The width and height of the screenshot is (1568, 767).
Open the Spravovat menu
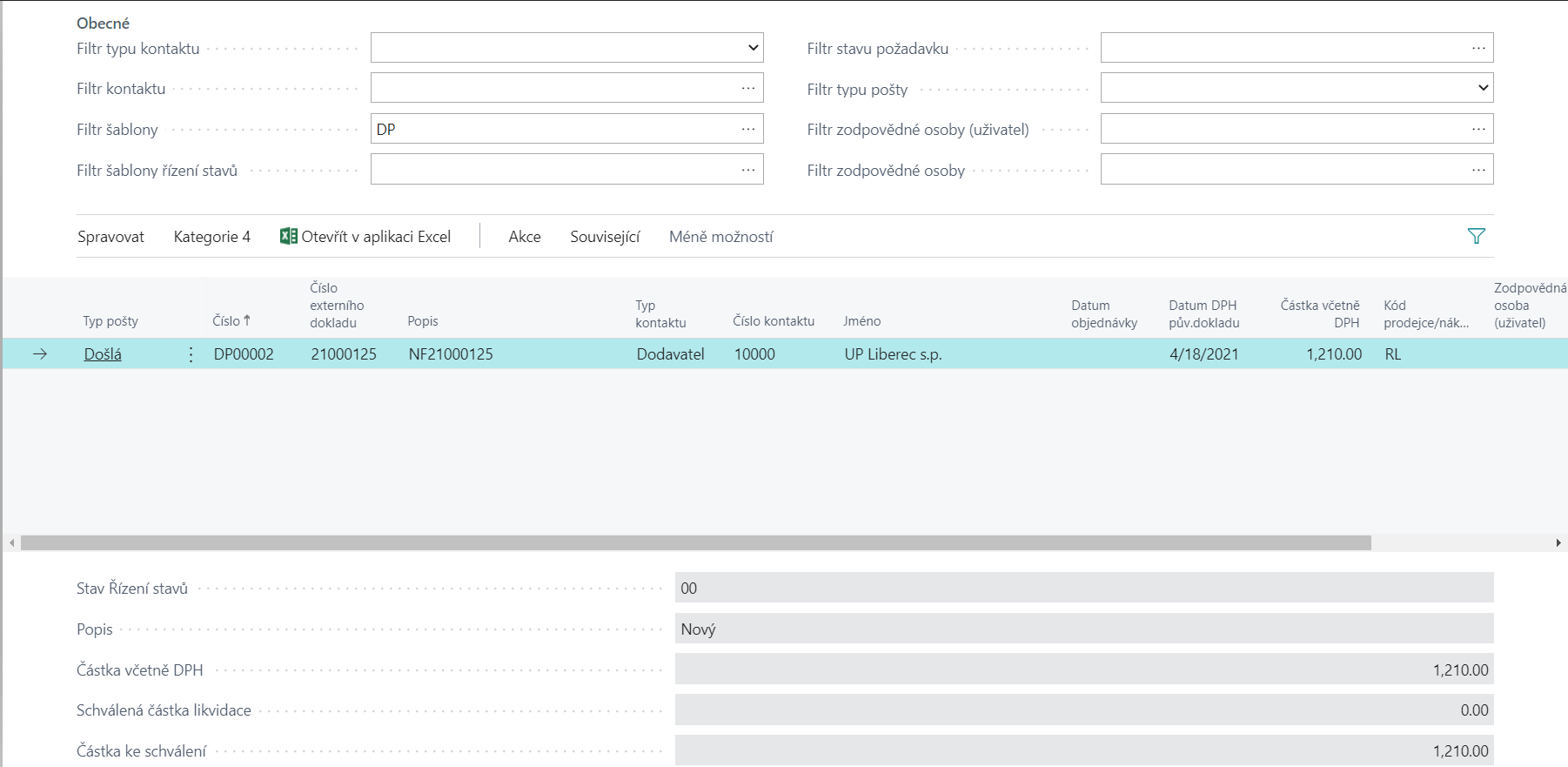[111, 237]
